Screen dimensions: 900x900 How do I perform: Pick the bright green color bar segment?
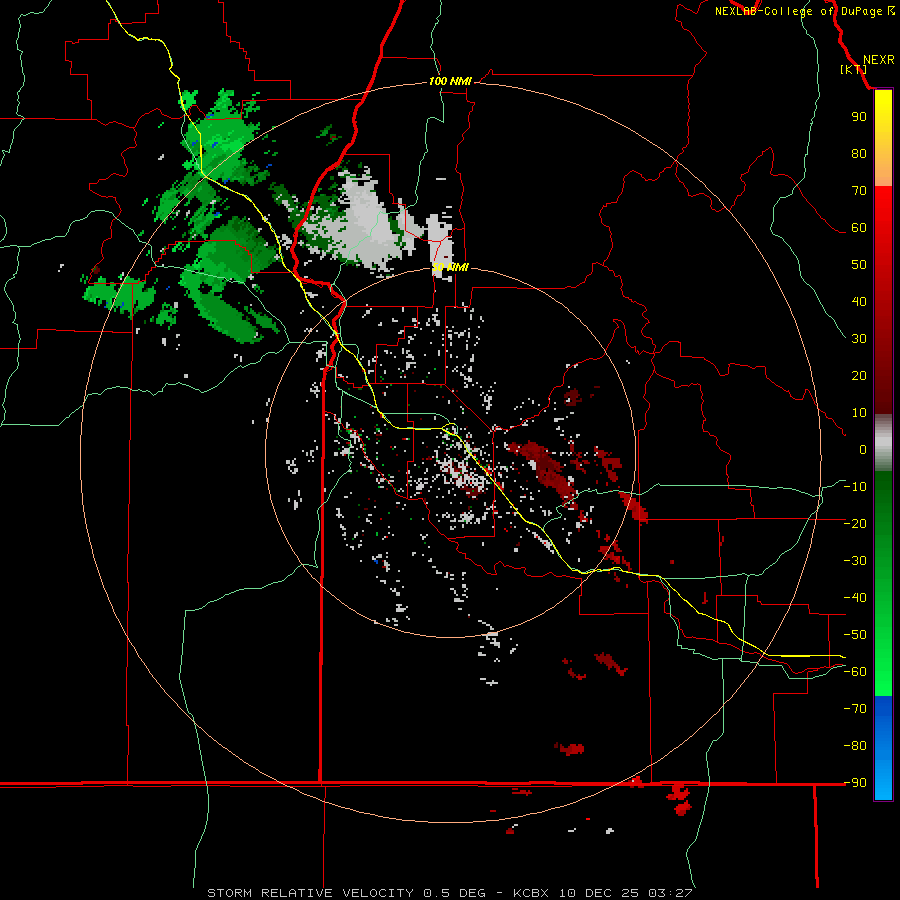click(883, 660)
